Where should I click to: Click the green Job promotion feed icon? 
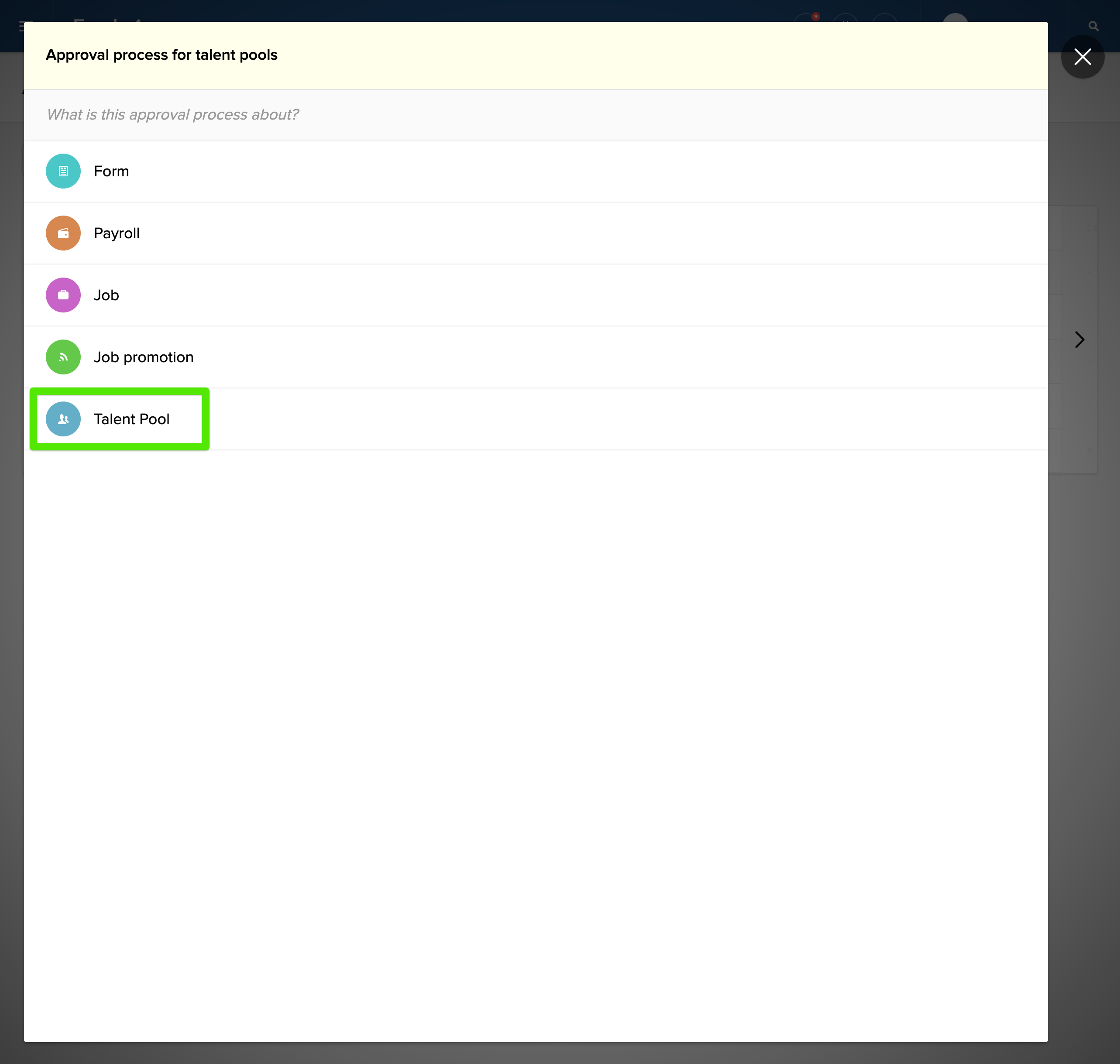pyautogui.click(x=63, y=357)
